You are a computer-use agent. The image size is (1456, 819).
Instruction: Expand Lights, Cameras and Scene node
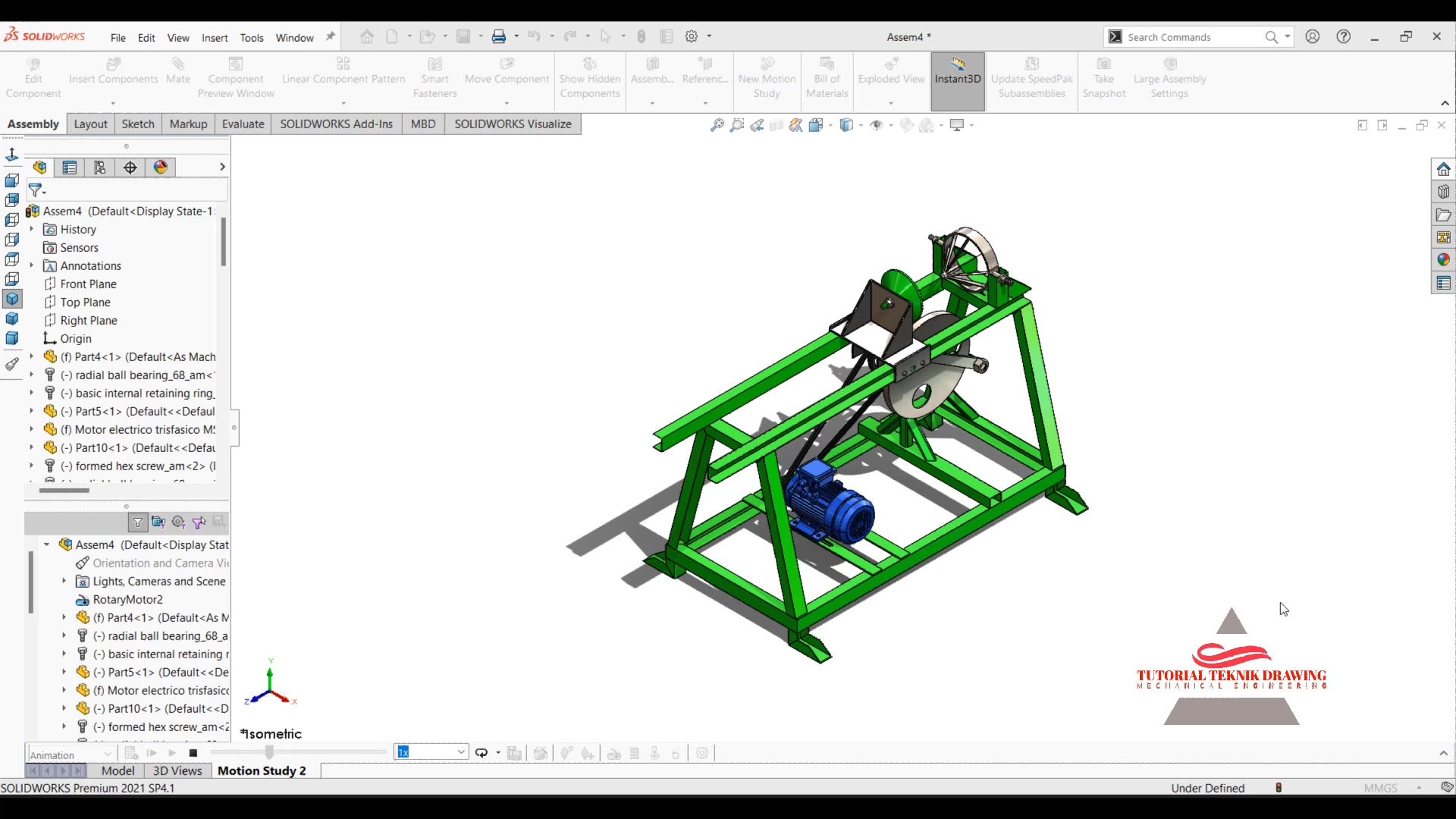[x=64, y=581]
